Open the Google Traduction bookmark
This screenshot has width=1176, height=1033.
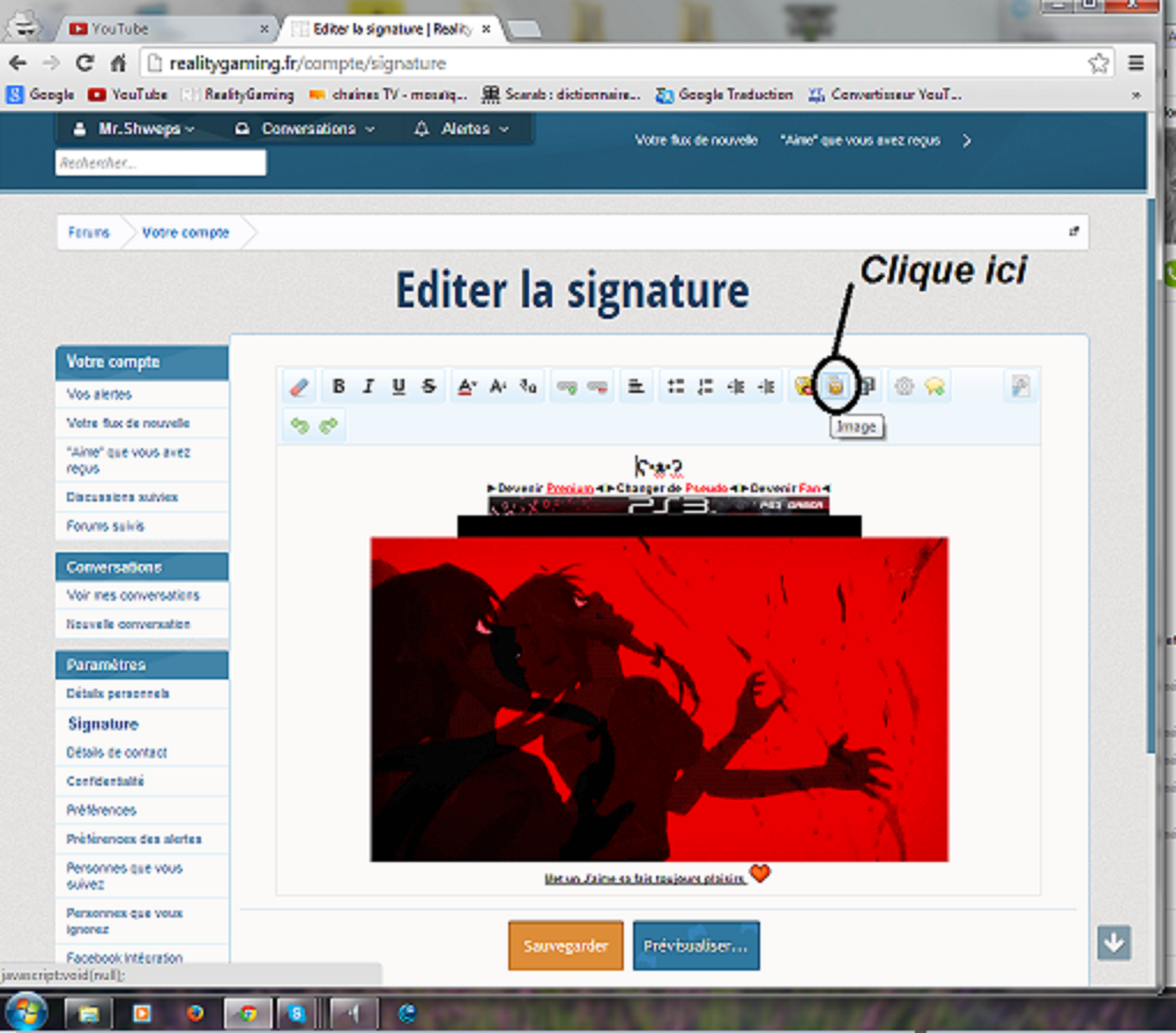tap(725, 94)
